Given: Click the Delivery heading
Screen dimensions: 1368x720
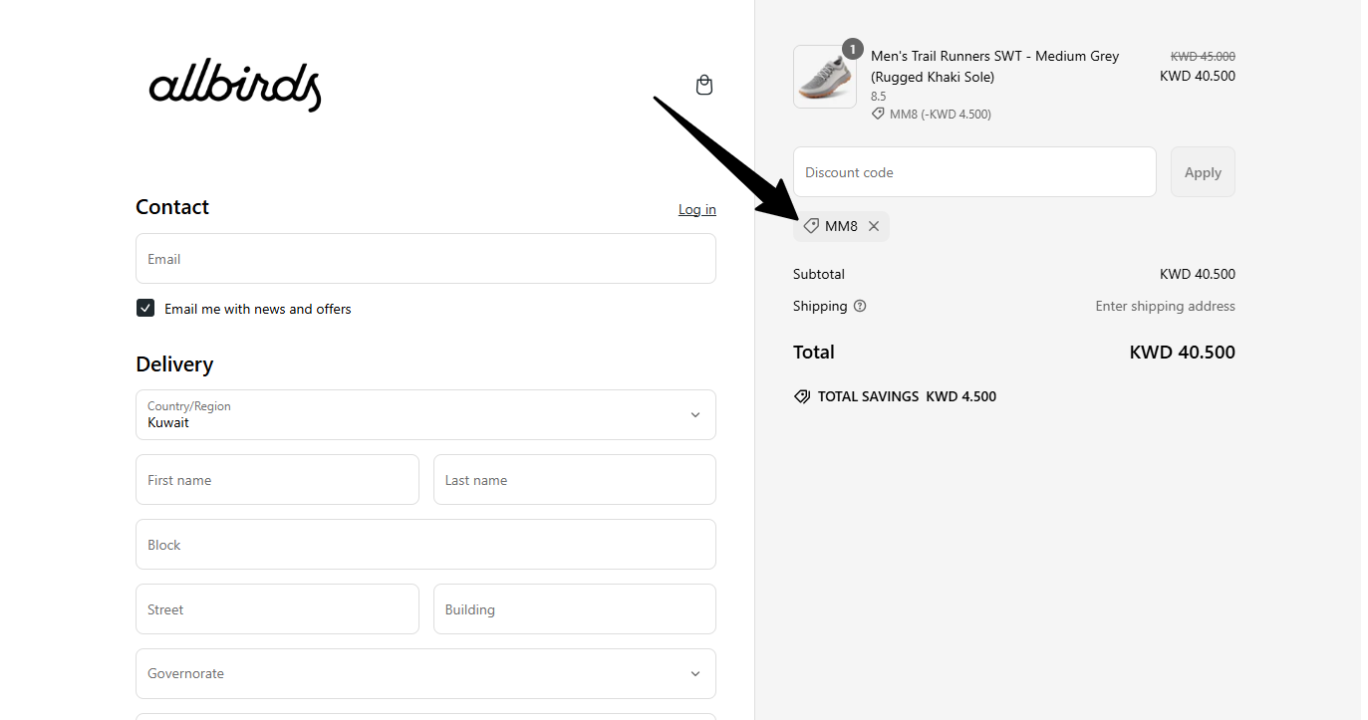Looking at the screenshot, I should [174, 364].
